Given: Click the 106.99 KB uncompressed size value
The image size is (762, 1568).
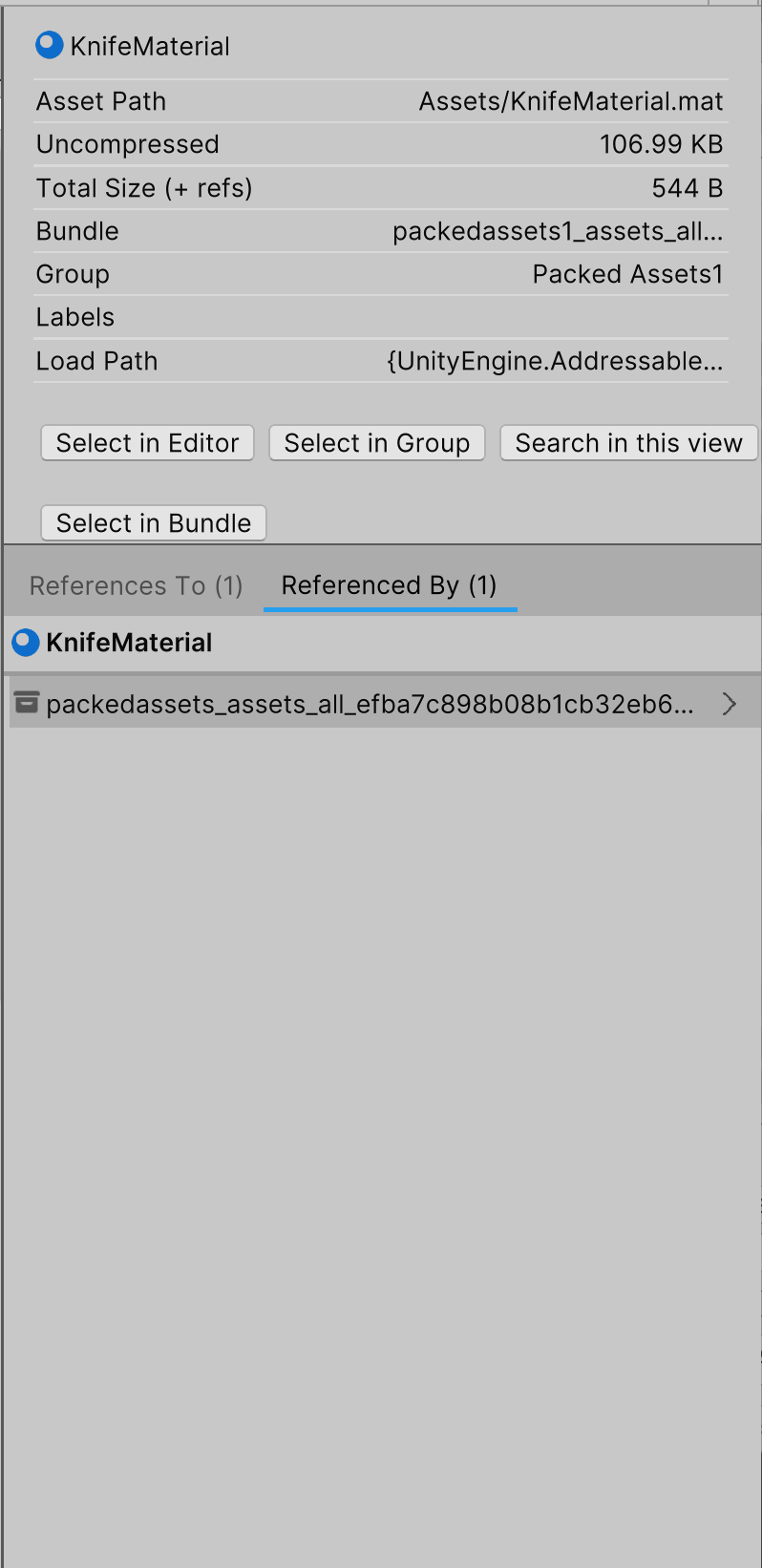Looking at the screenshot, I should tap(661, 144).
